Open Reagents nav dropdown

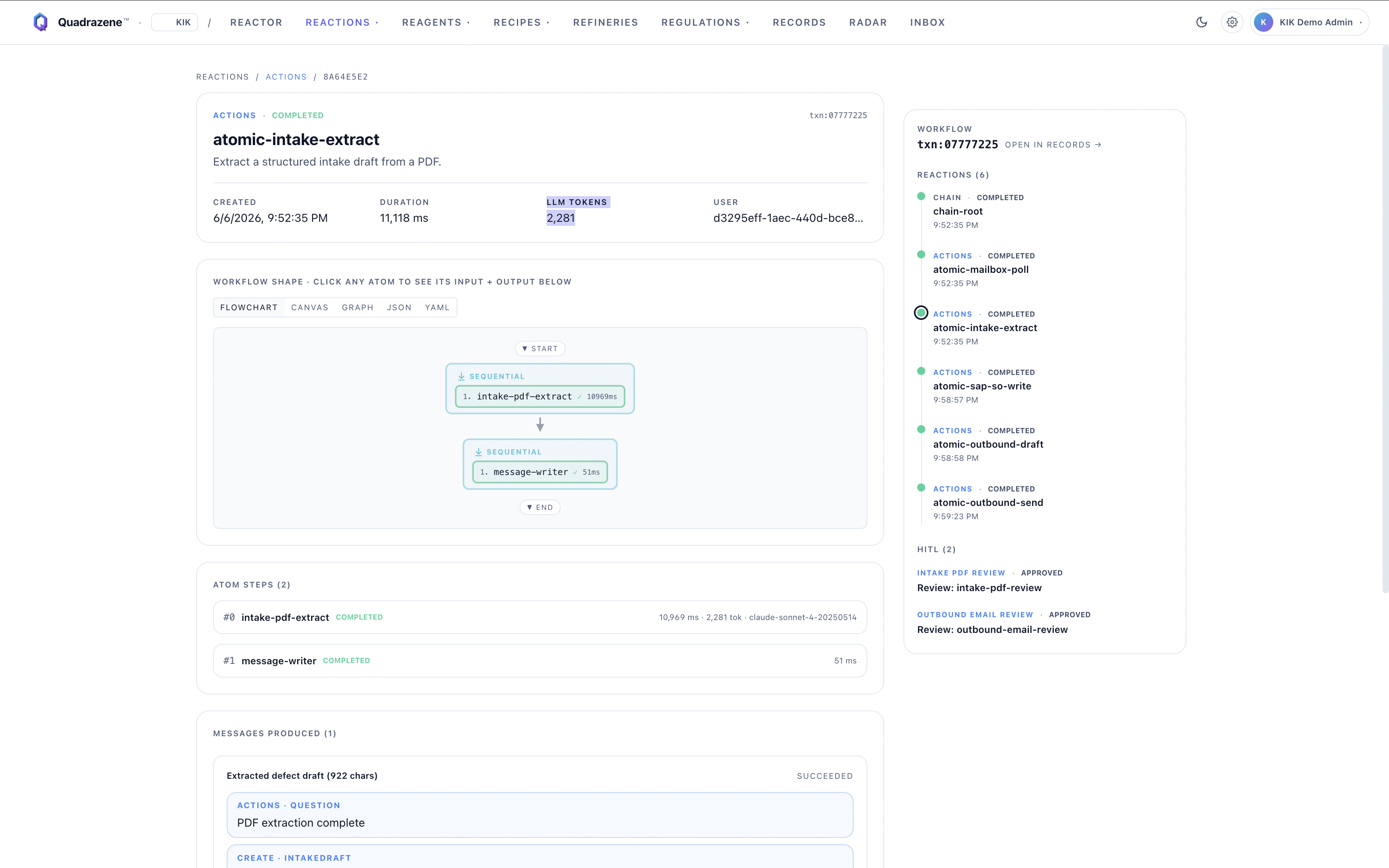coord(436,23)
